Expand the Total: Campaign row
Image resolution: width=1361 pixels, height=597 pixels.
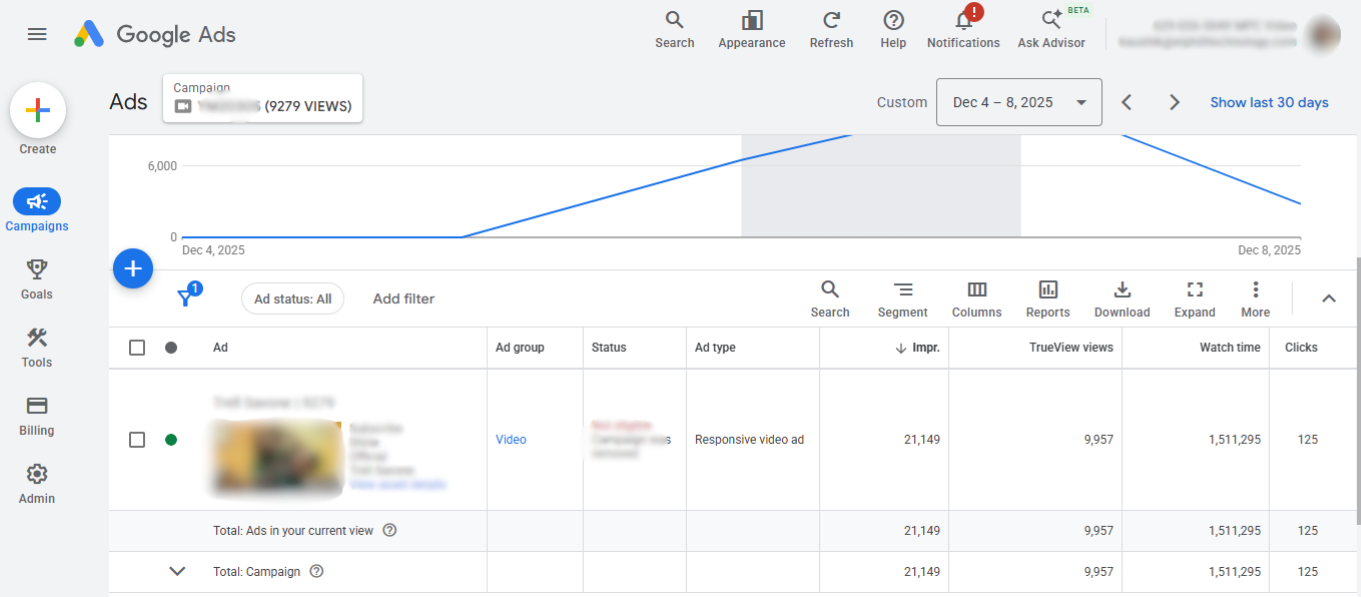click(x=177, y=571)
